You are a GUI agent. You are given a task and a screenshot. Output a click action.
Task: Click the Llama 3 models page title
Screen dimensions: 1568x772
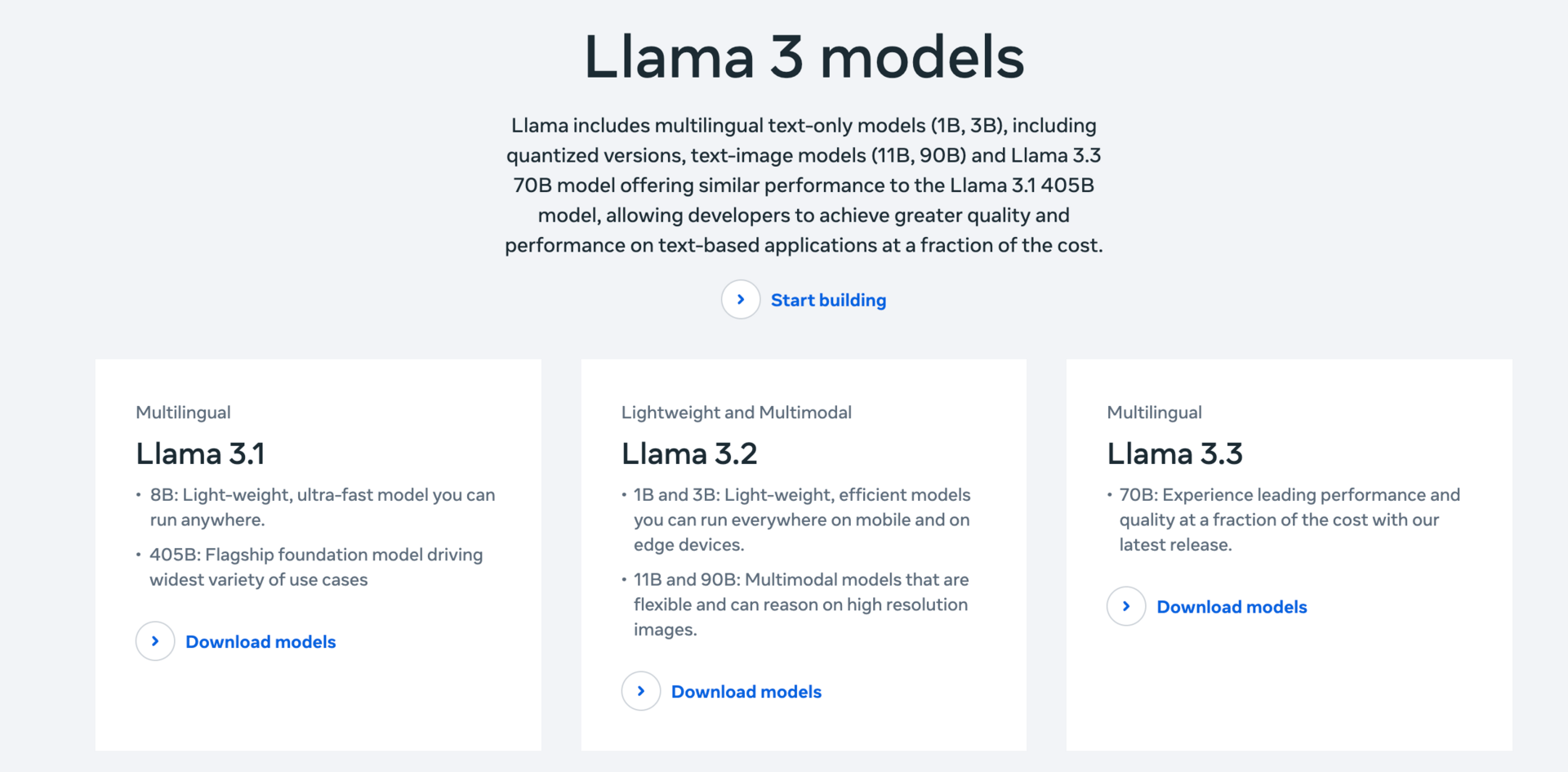804,57
